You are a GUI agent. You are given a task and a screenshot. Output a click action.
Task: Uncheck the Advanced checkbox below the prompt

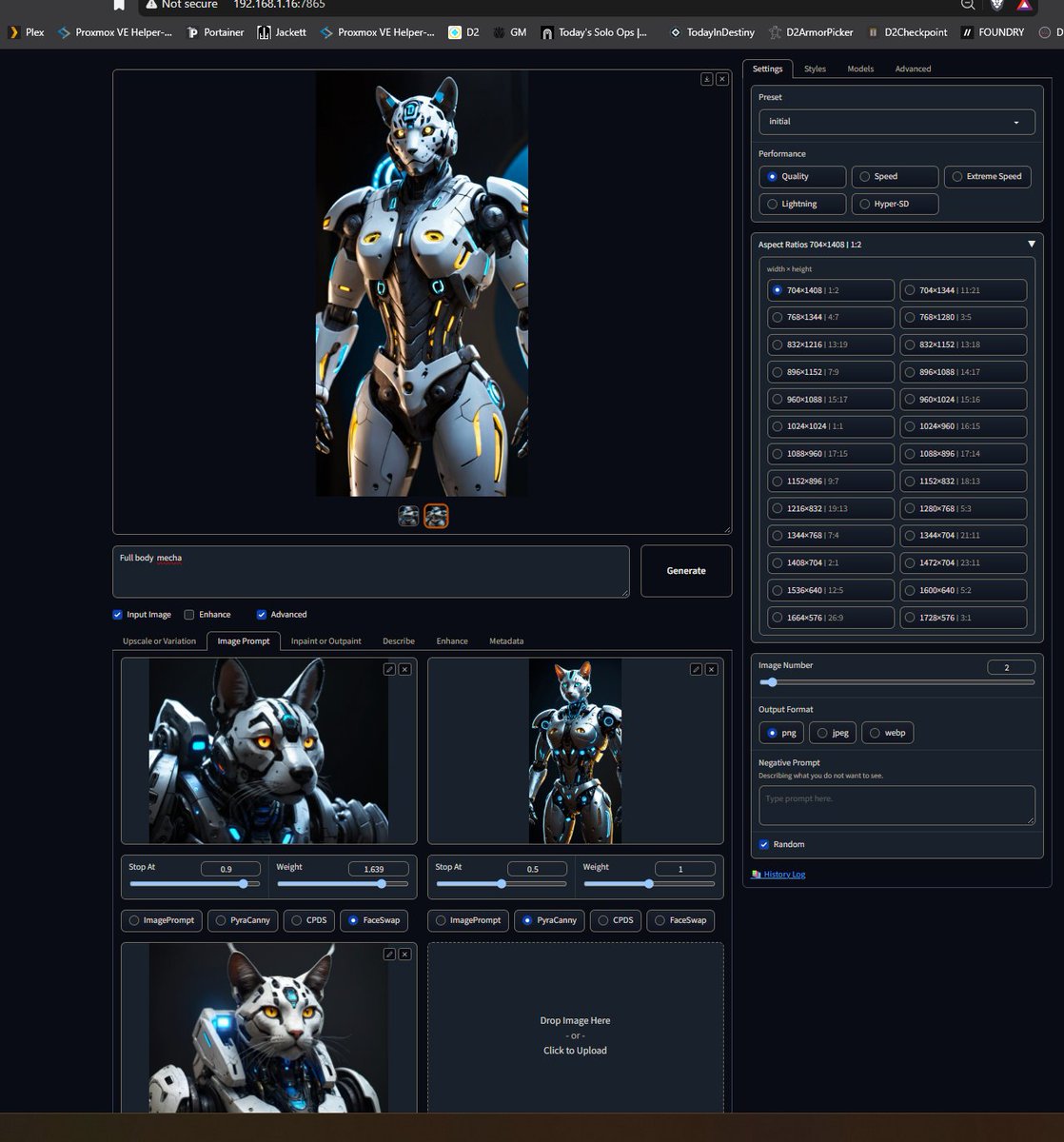point(262,615)
